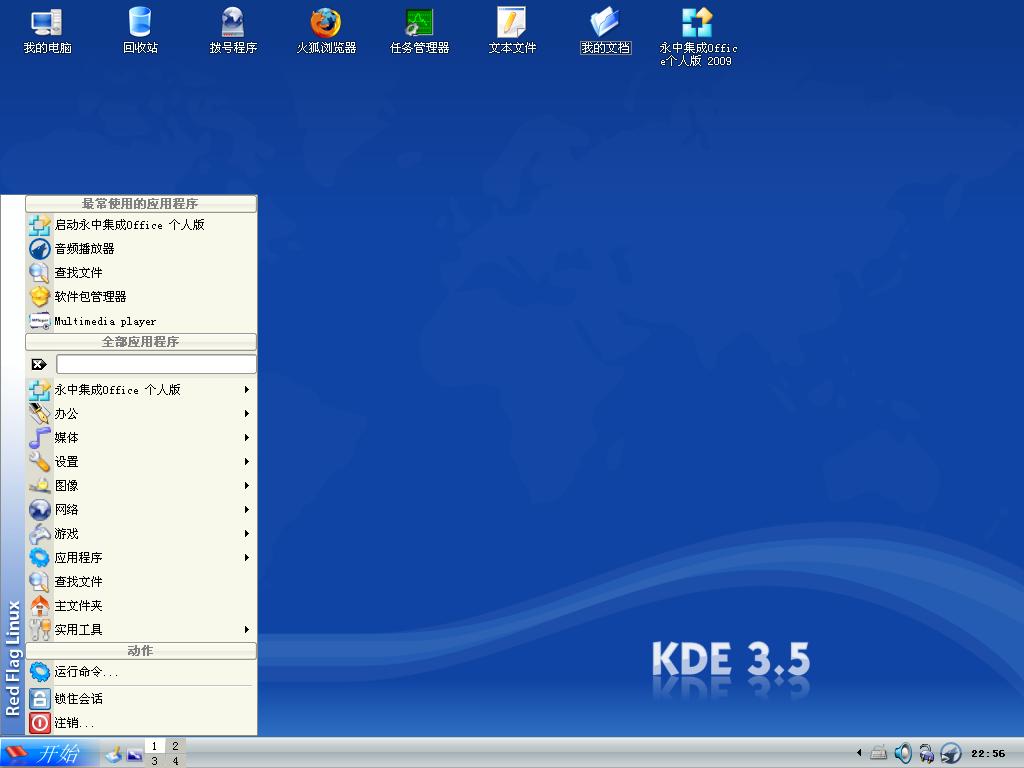Open the 回收站 recycle bin icon

coord(140,30)
